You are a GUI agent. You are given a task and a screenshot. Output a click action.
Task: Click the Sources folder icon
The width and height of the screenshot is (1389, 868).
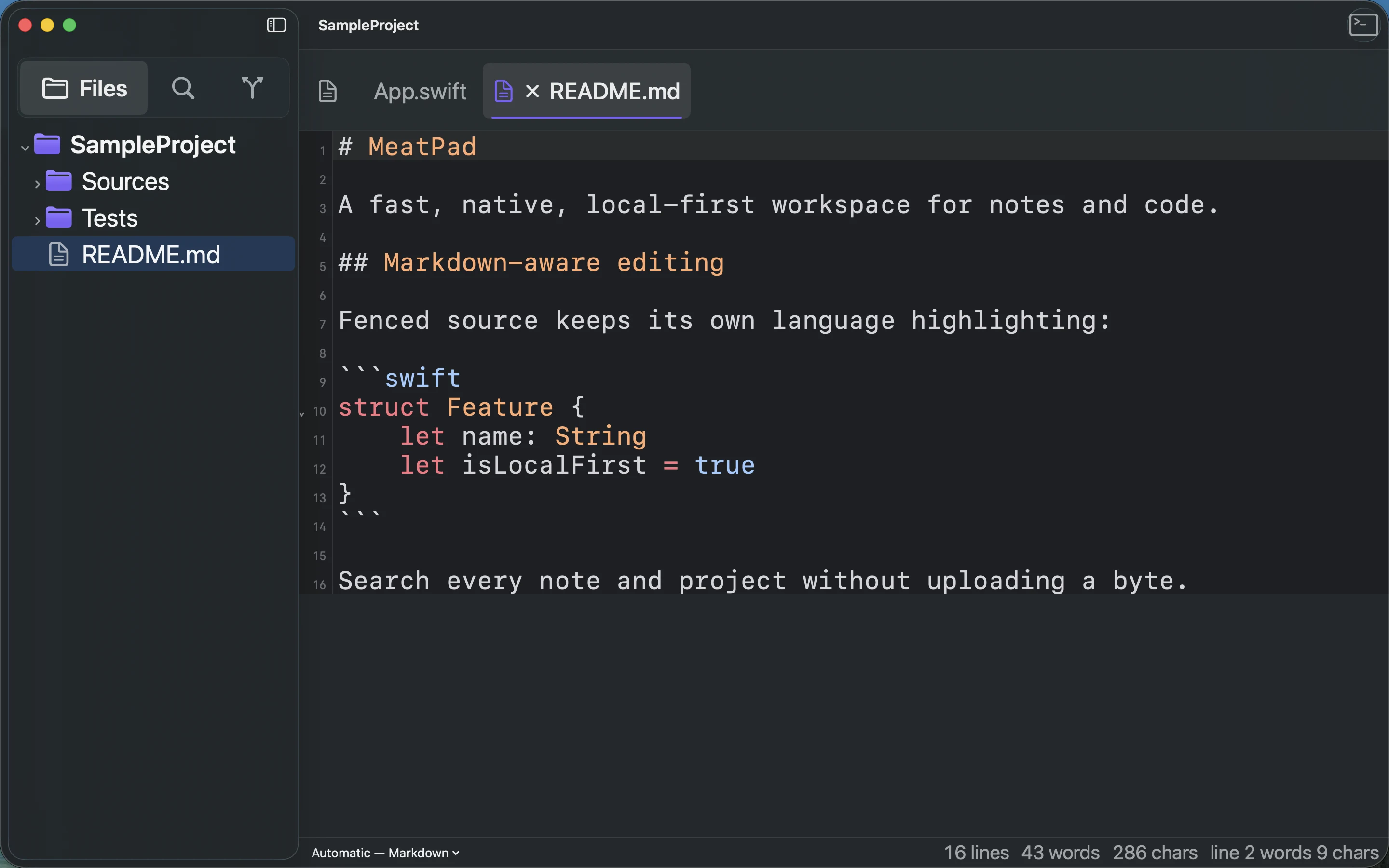click(x=58, y=181)
